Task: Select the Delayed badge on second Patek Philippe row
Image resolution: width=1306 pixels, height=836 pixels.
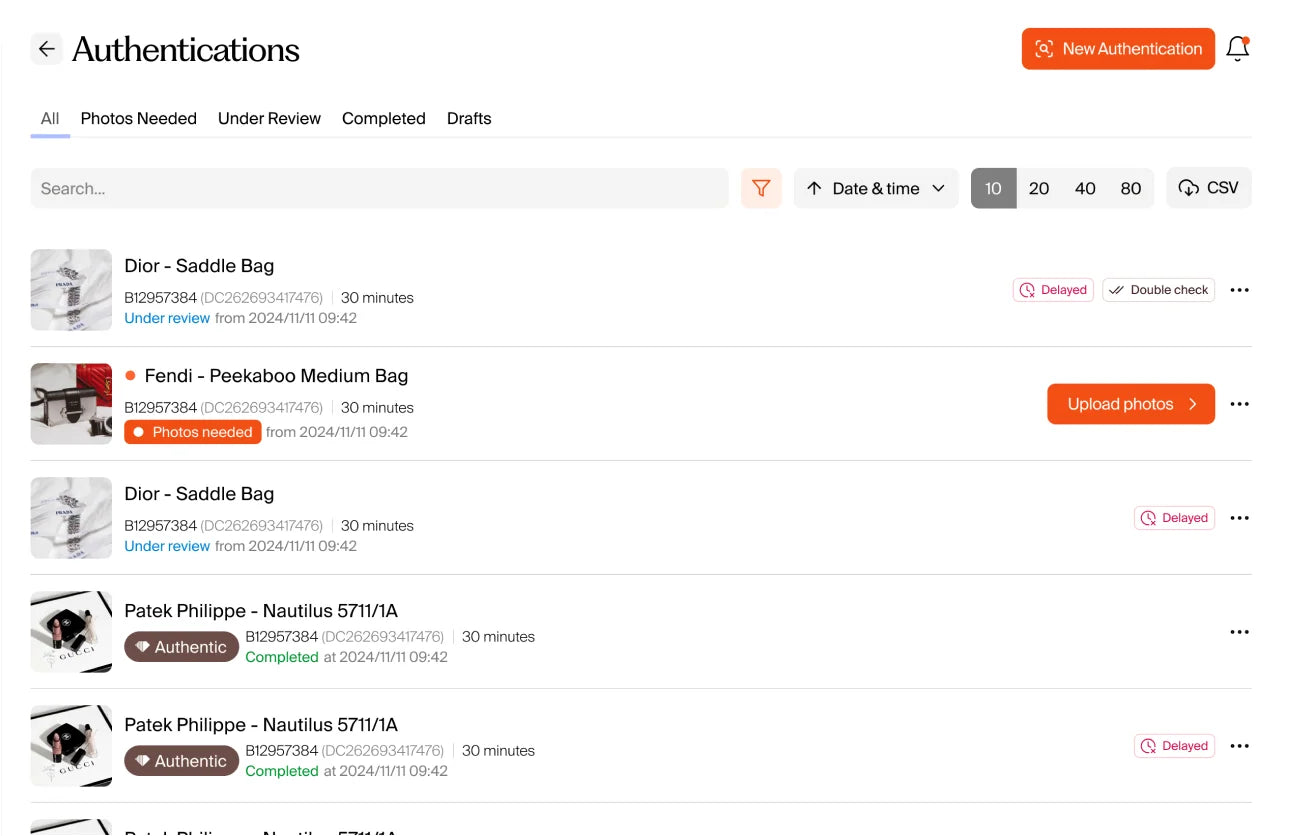Action: point(1174,746)
